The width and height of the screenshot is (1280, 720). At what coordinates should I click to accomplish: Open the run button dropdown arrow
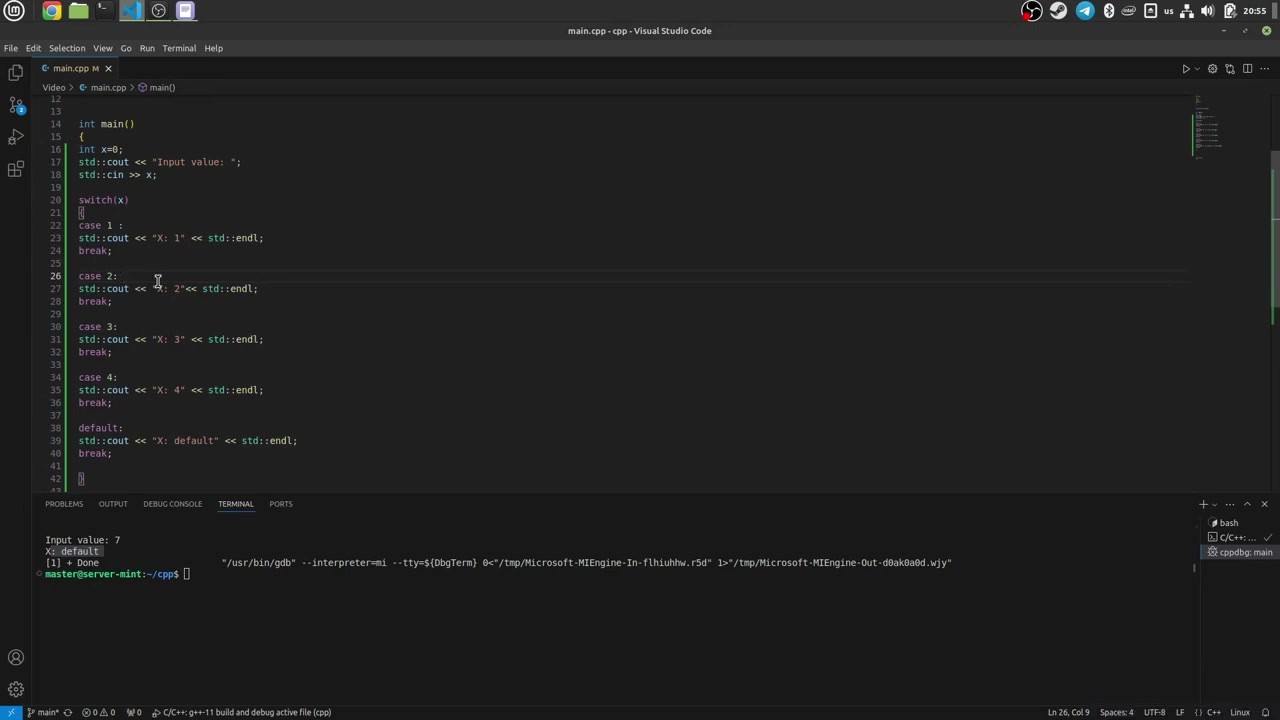[x=1198, y=69]
